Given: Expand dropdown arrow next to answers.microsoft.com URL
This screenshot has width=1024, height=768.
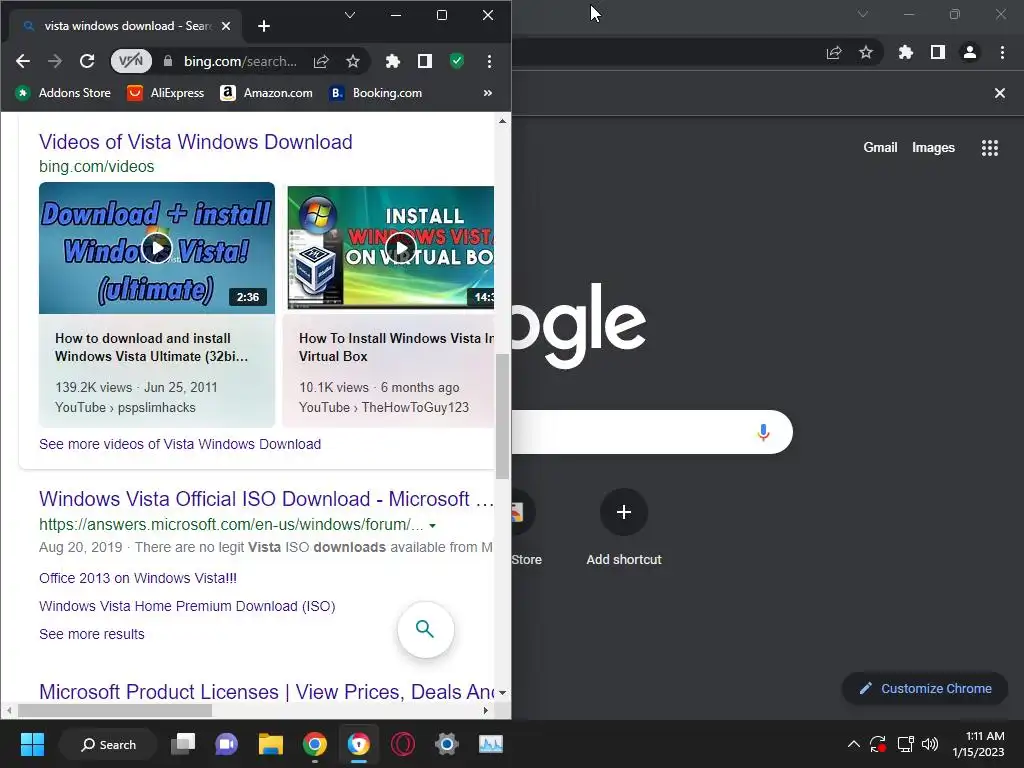Looking at the screenshot, I should click(432, 526).
